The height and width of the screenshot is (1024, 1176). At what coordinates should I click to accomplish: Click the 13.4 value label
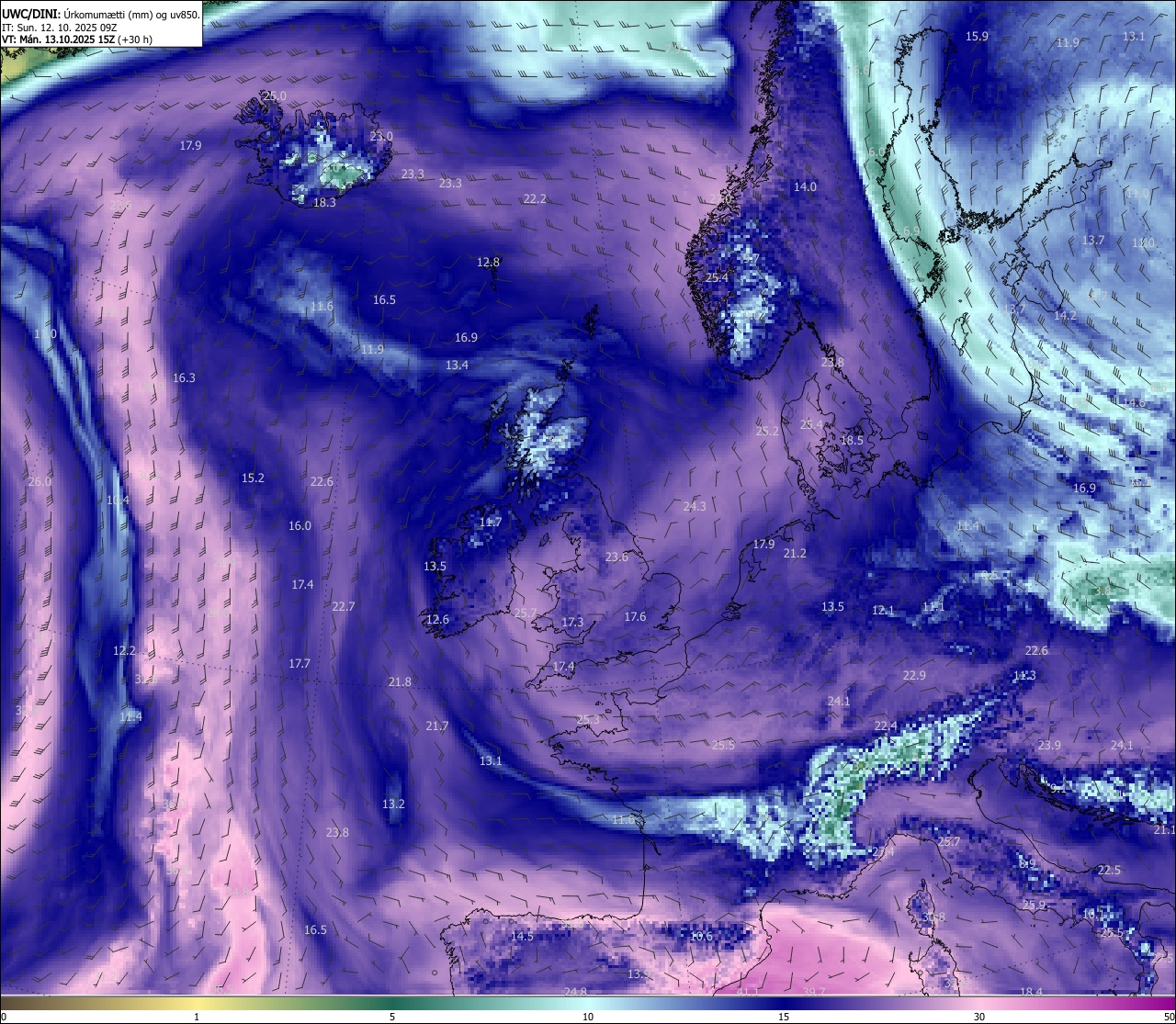[x=457, y=365]
